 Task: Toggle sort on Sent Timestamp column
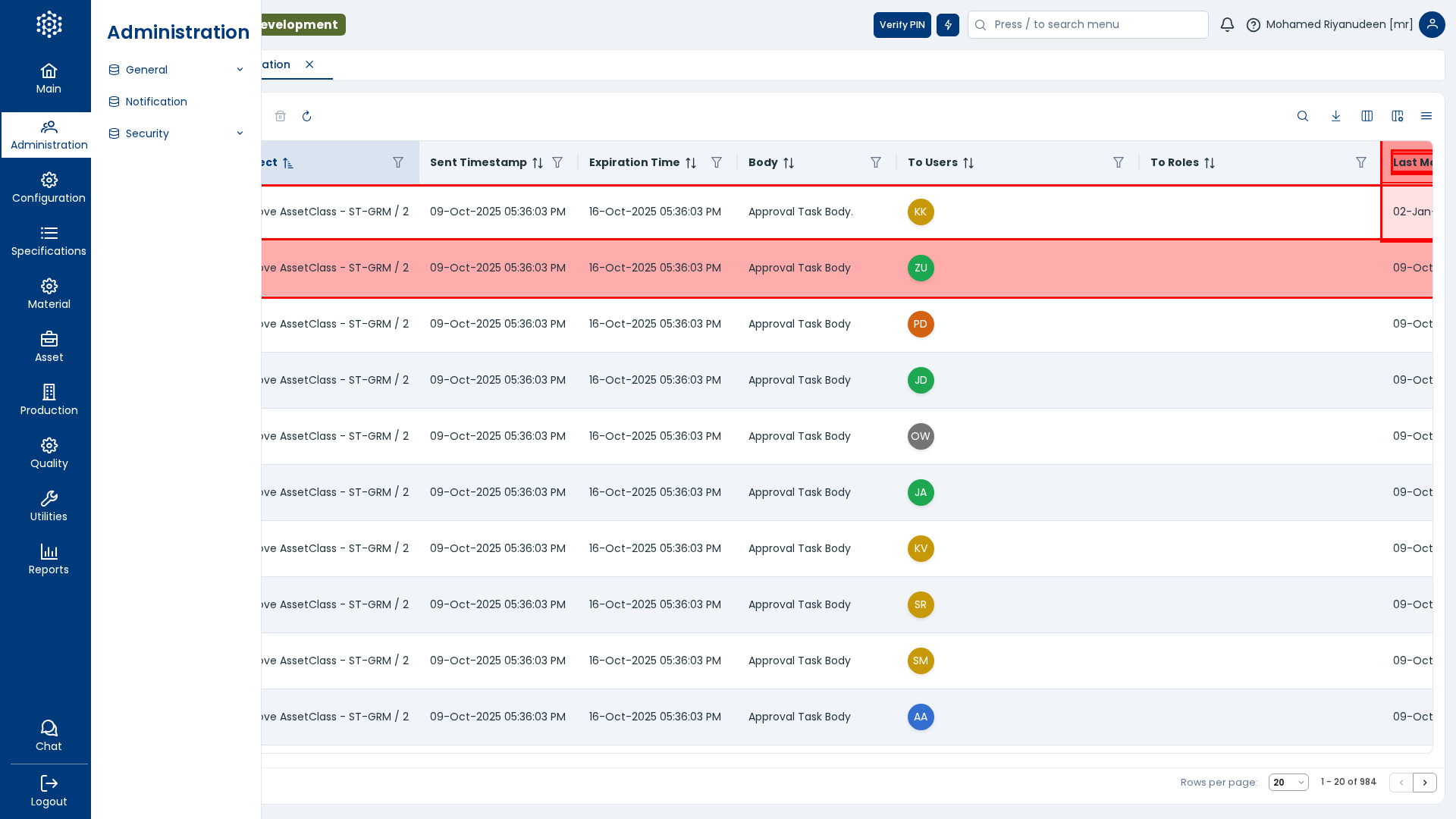click(x=537, y=163)
